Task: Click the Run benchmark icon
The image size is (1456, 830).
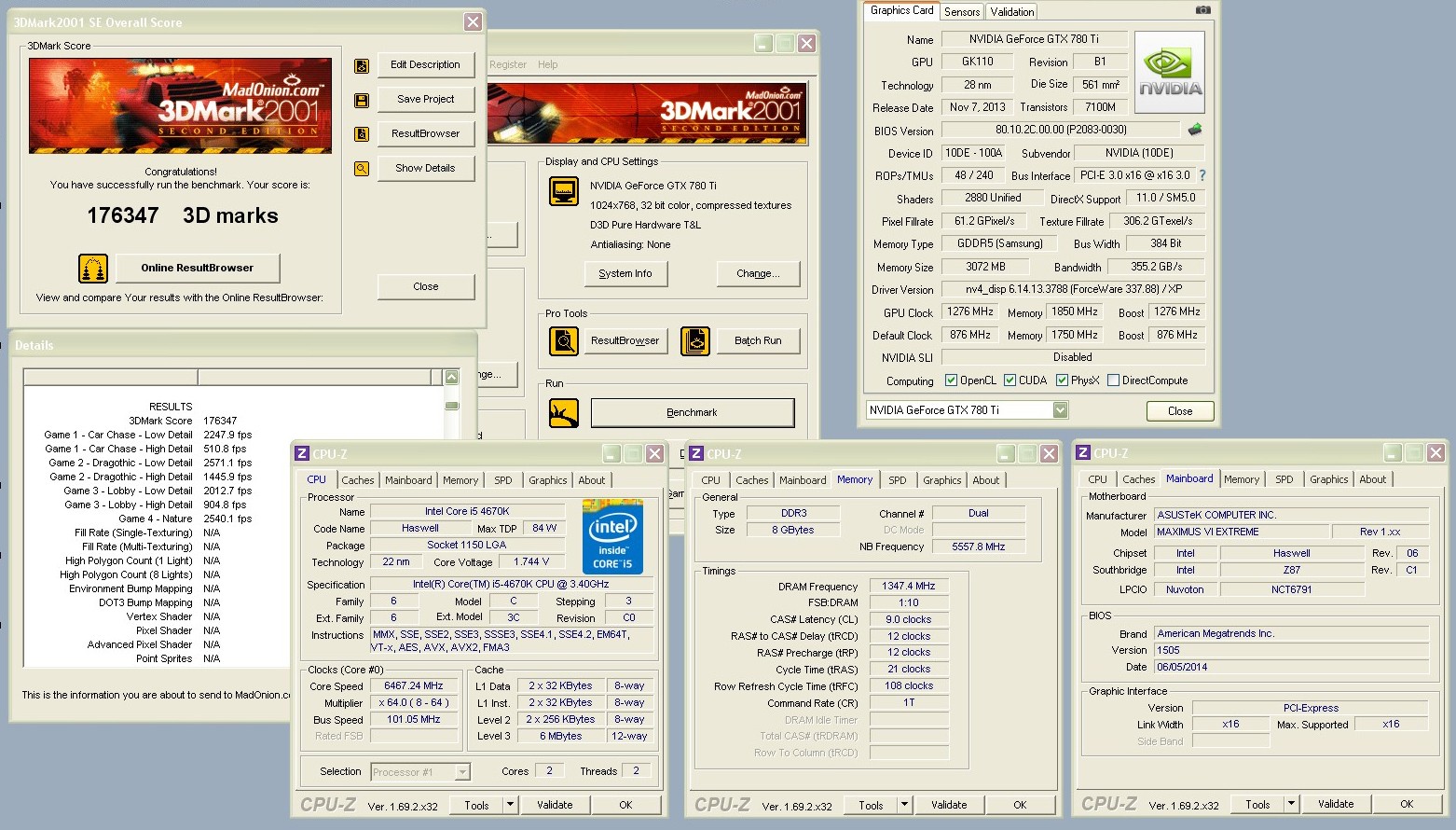Action: pyautogui.click(x=564, y=412)
